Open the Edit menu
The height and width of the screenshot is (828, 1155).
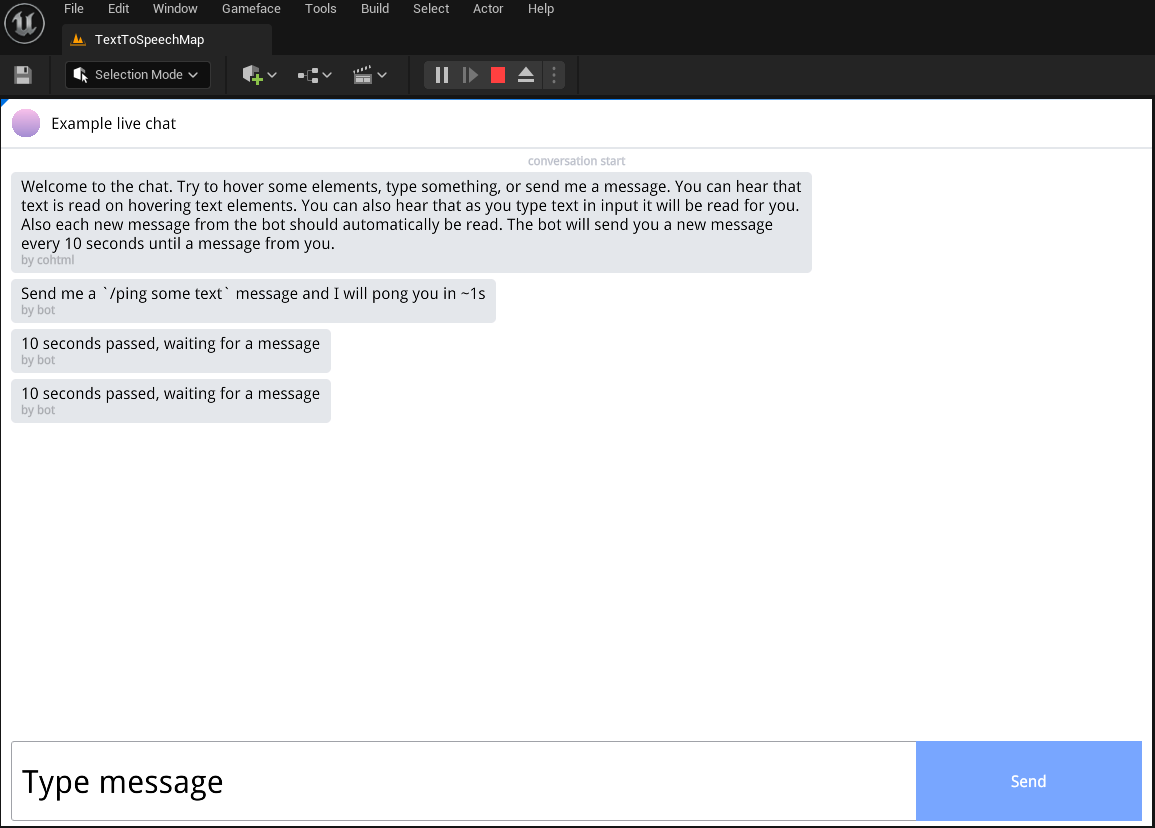point(119,9)
